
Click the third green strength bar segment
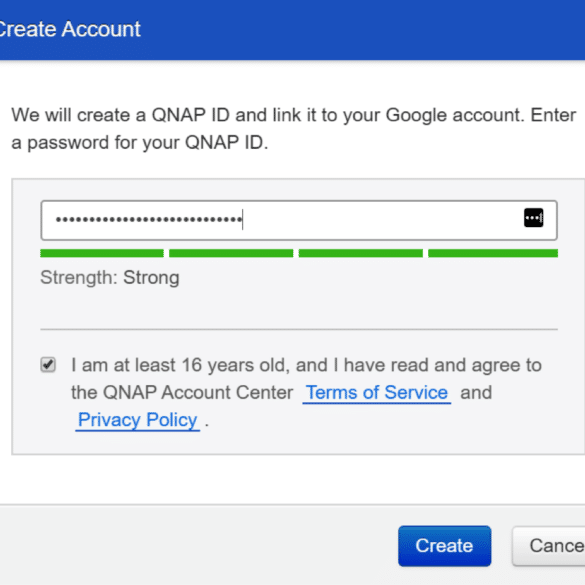point(361,253)
